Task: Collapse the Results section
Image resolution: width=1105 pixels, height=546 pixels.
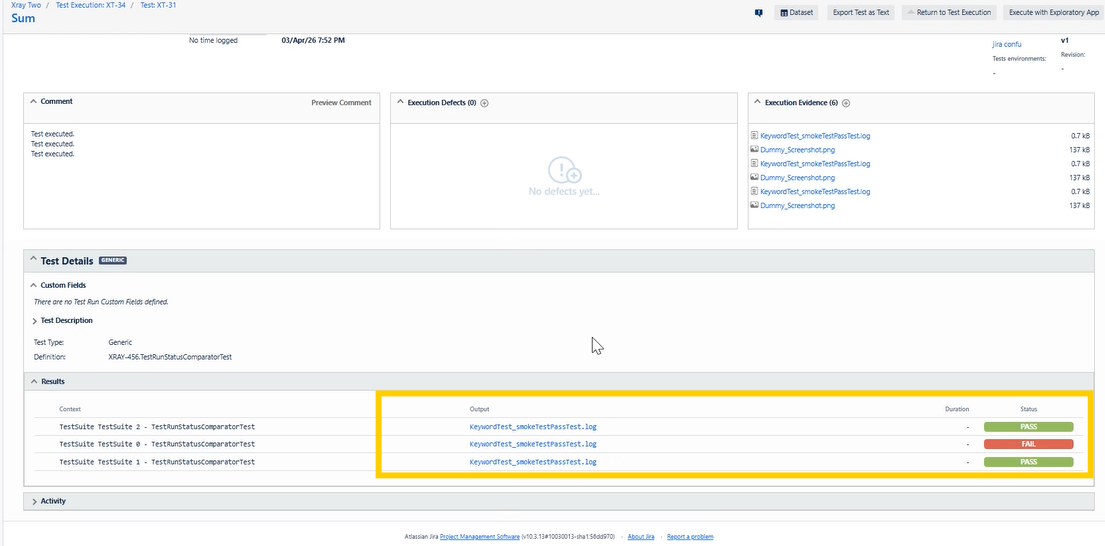Action: click(34, 382)
